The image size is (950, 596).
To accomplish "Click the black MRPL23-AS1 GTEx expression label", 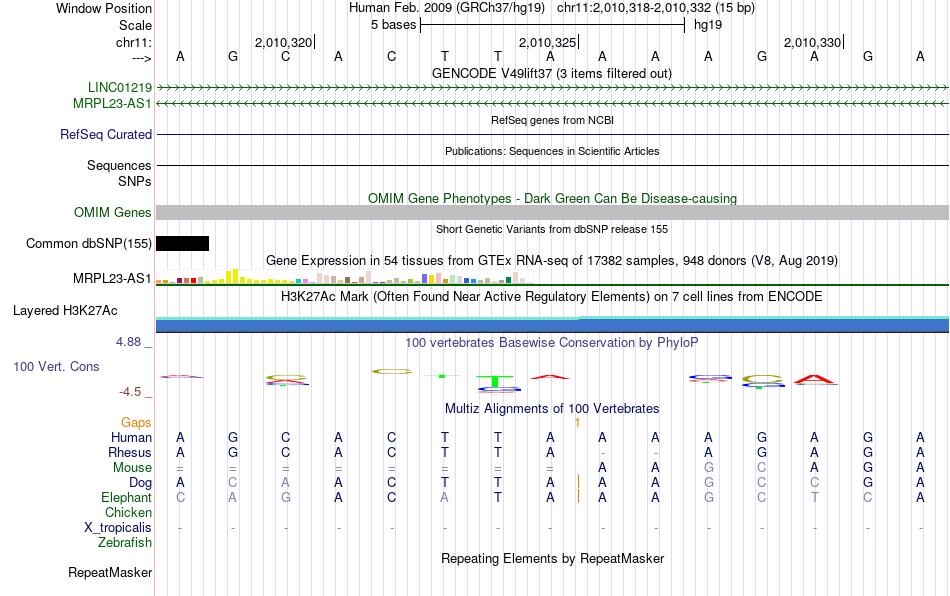I will pos(112,279).
